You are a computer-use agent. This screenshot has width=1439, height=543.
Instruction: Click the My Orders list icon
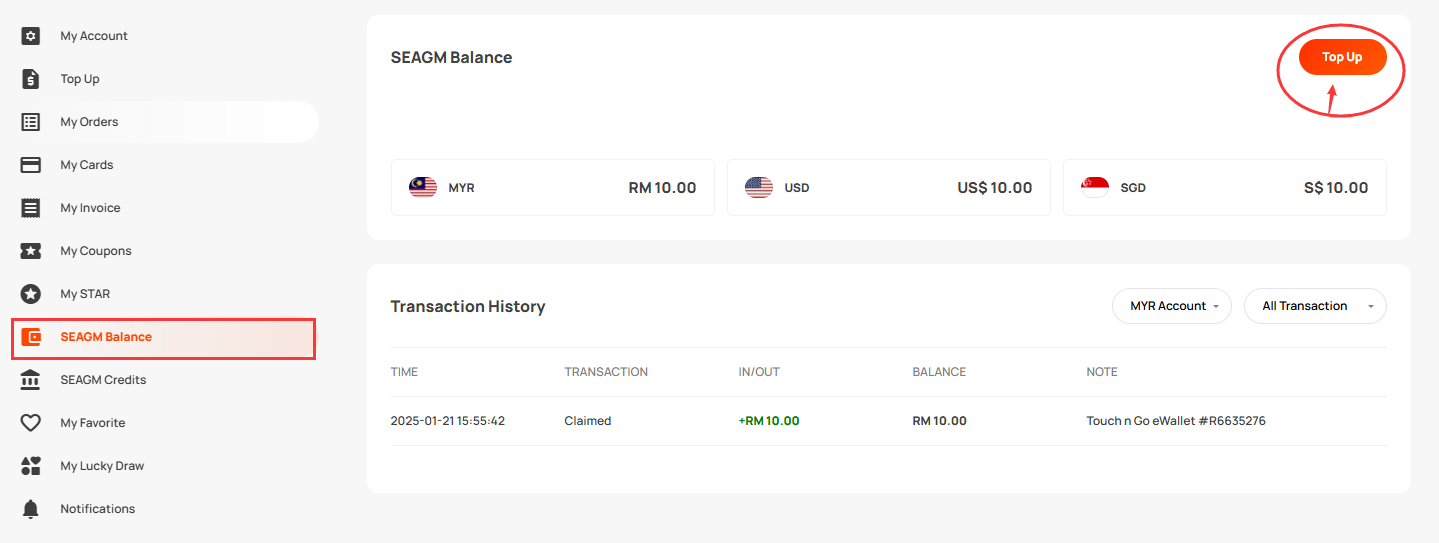click(31, 122)
